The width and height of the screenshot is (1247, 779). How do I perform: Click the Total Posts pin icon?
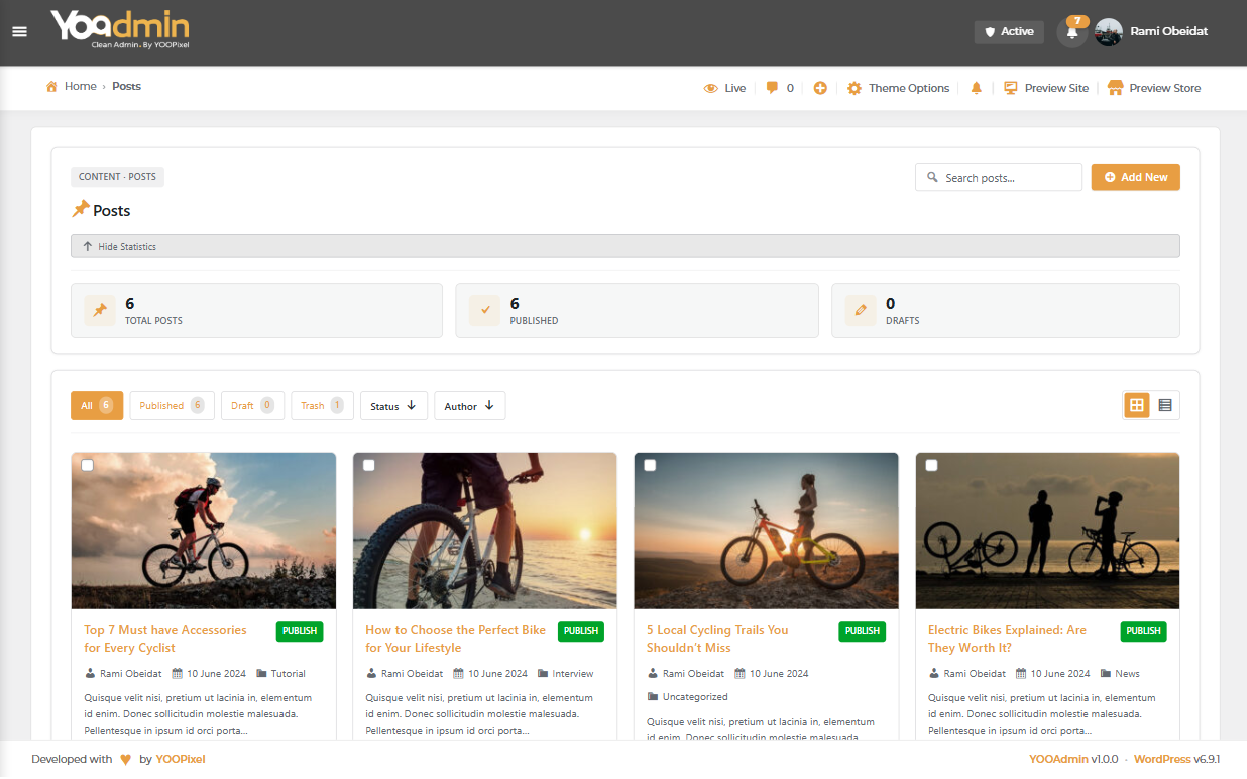pyautogui.click(x=100, y=311)
